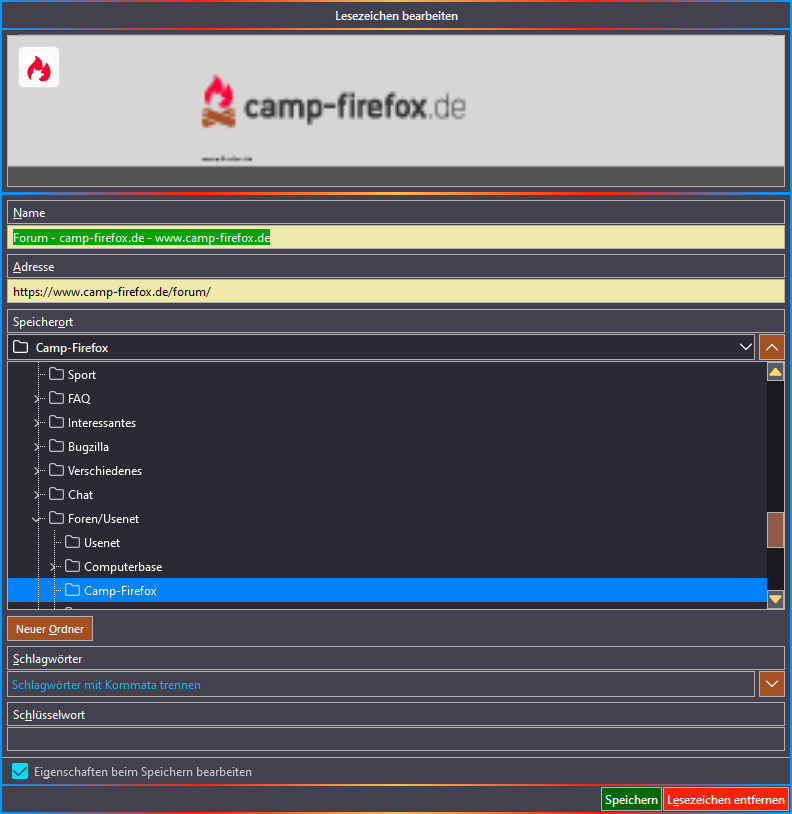Click the Schlüsselwort label

49,715
